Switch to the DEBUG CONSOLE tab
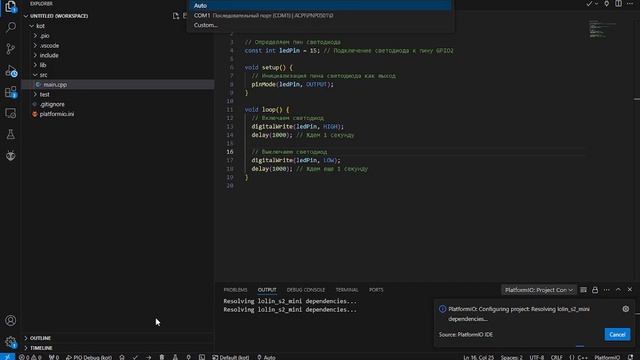Image resolution: width=640 pixels, height=360 pixels. pyautogui.click(x=306, y=290)
